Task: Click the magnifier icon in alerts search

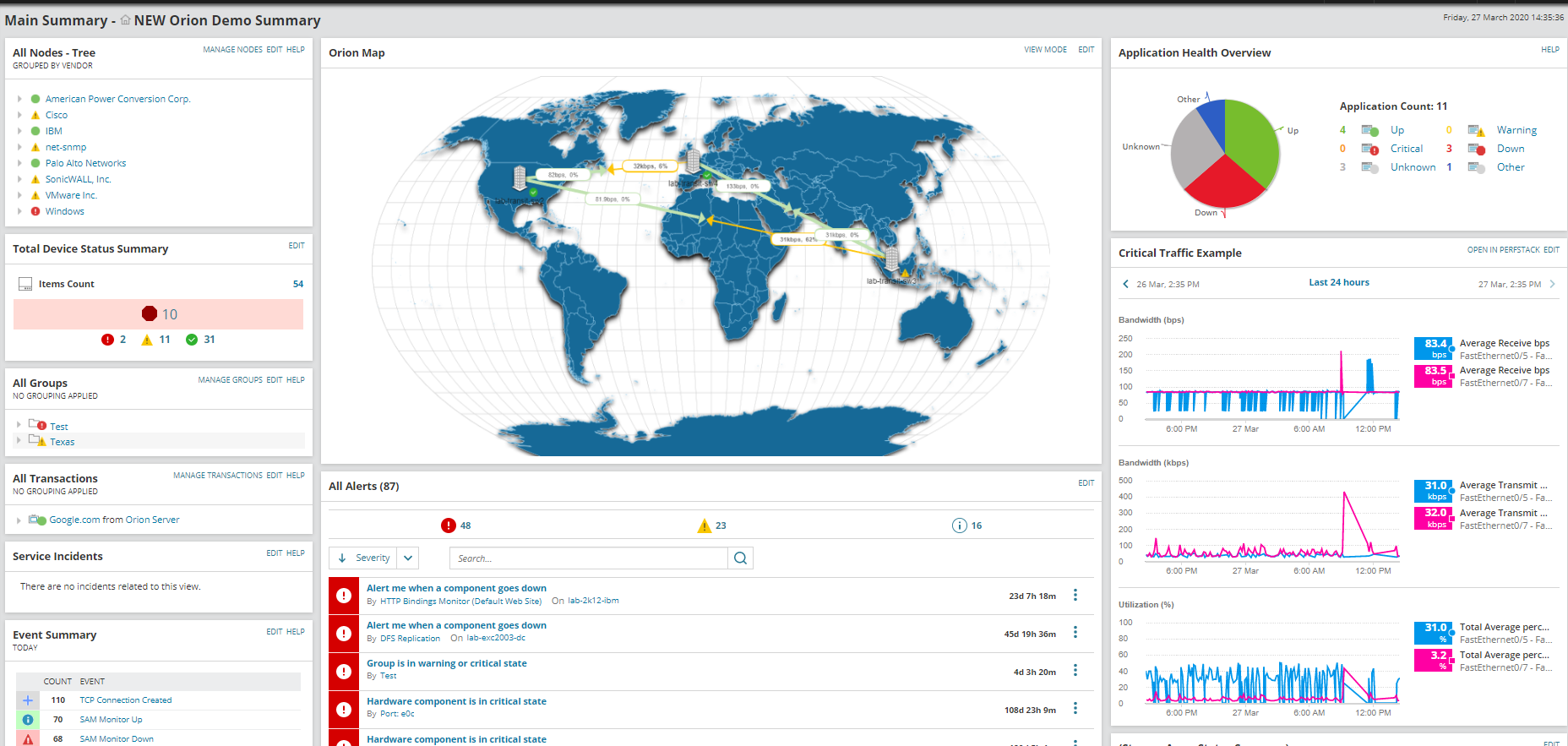Action: pos(741,558)
